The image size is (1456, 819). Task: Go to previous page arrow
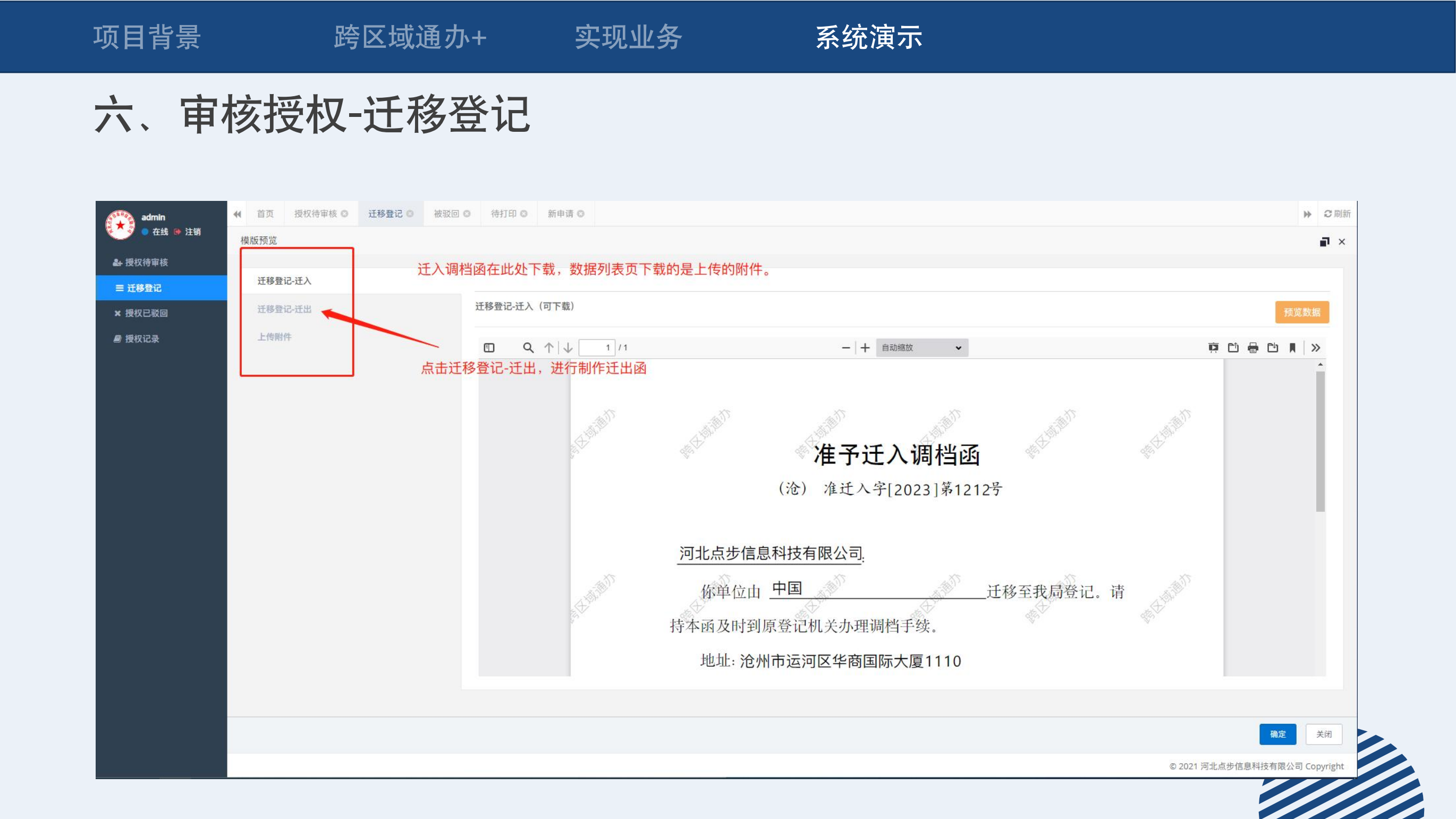tap(549, 348)
